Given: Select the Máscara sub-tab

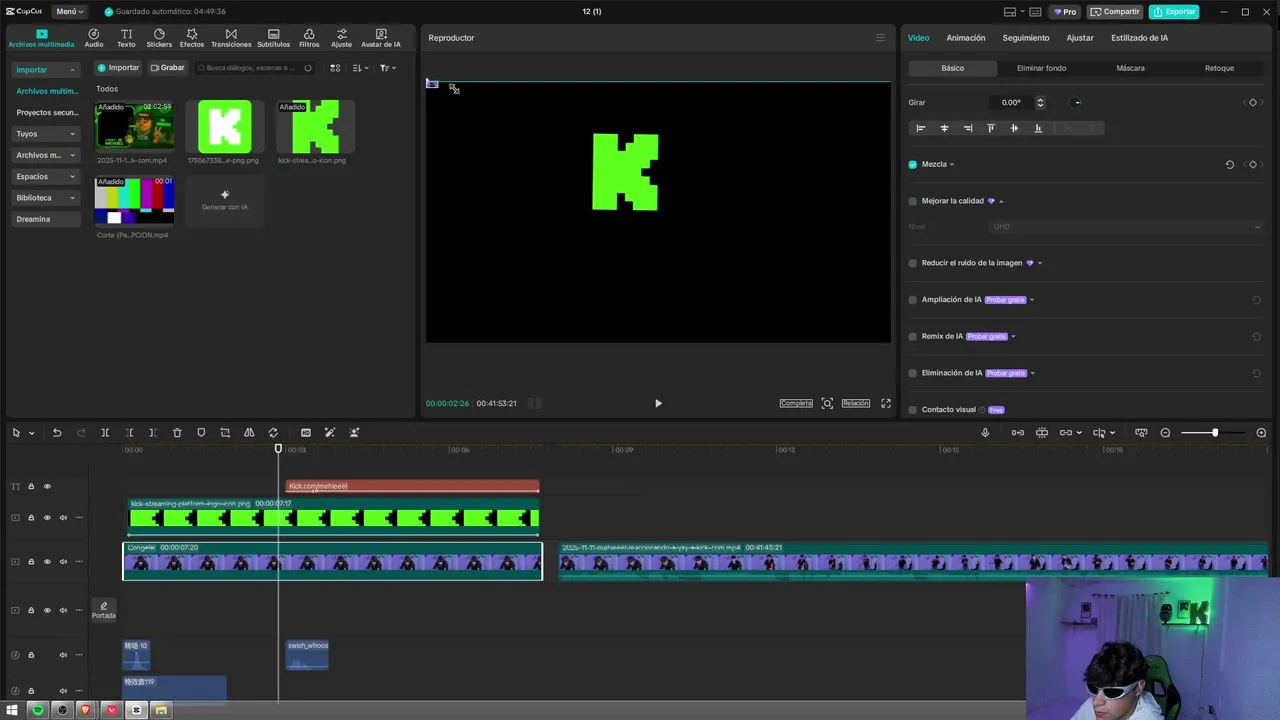Looking at the screenshot, I should tap(1130, 68).
